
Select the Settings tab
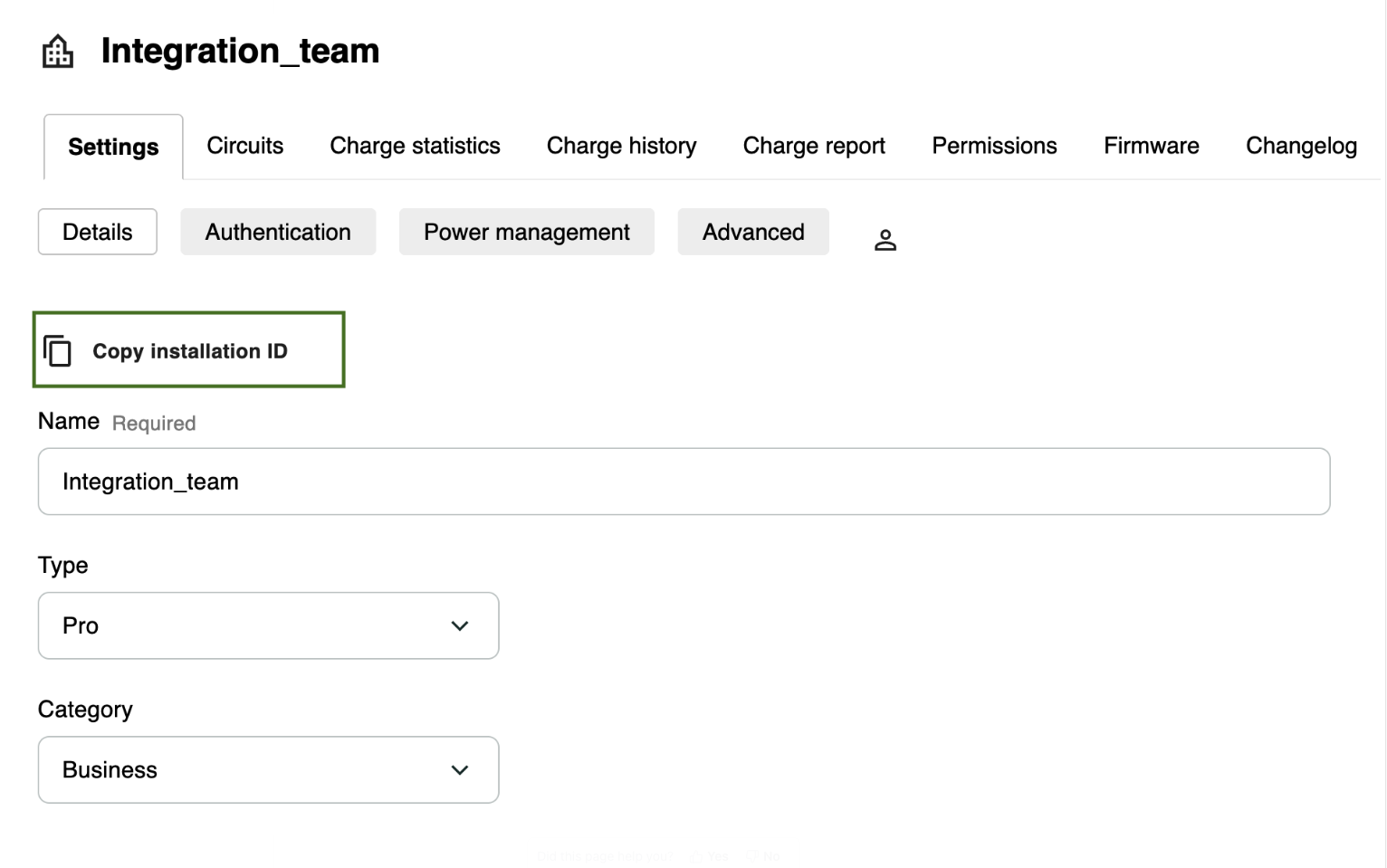113,147
